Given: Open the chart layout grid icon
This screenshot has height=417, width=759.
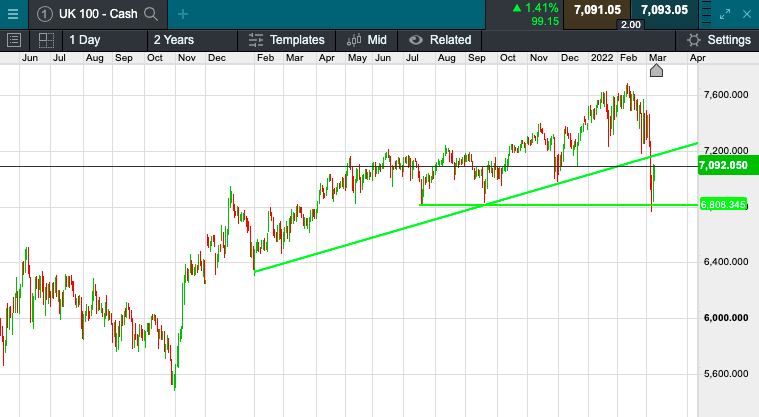Looking at the screenshot, I should point(46,40).
